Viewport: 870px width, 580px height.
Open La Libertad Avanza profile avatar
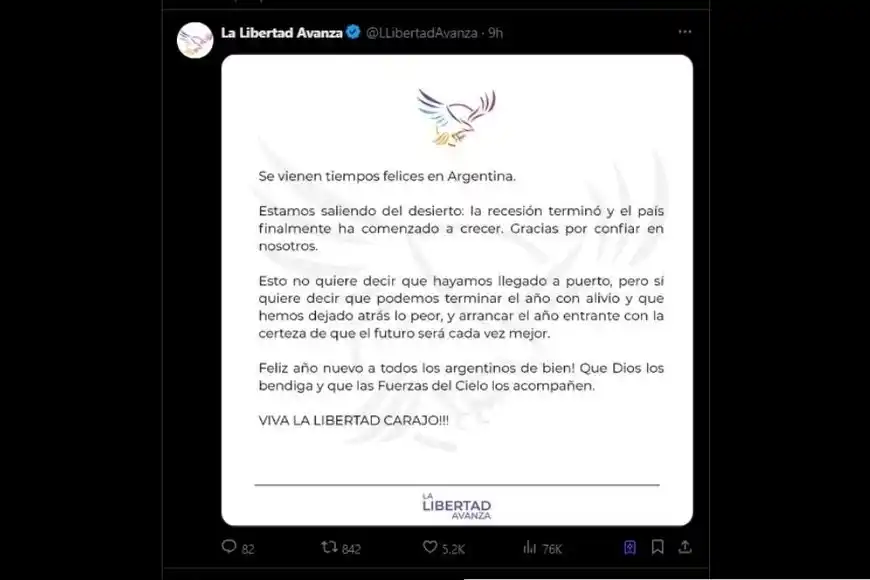point(195,41)
